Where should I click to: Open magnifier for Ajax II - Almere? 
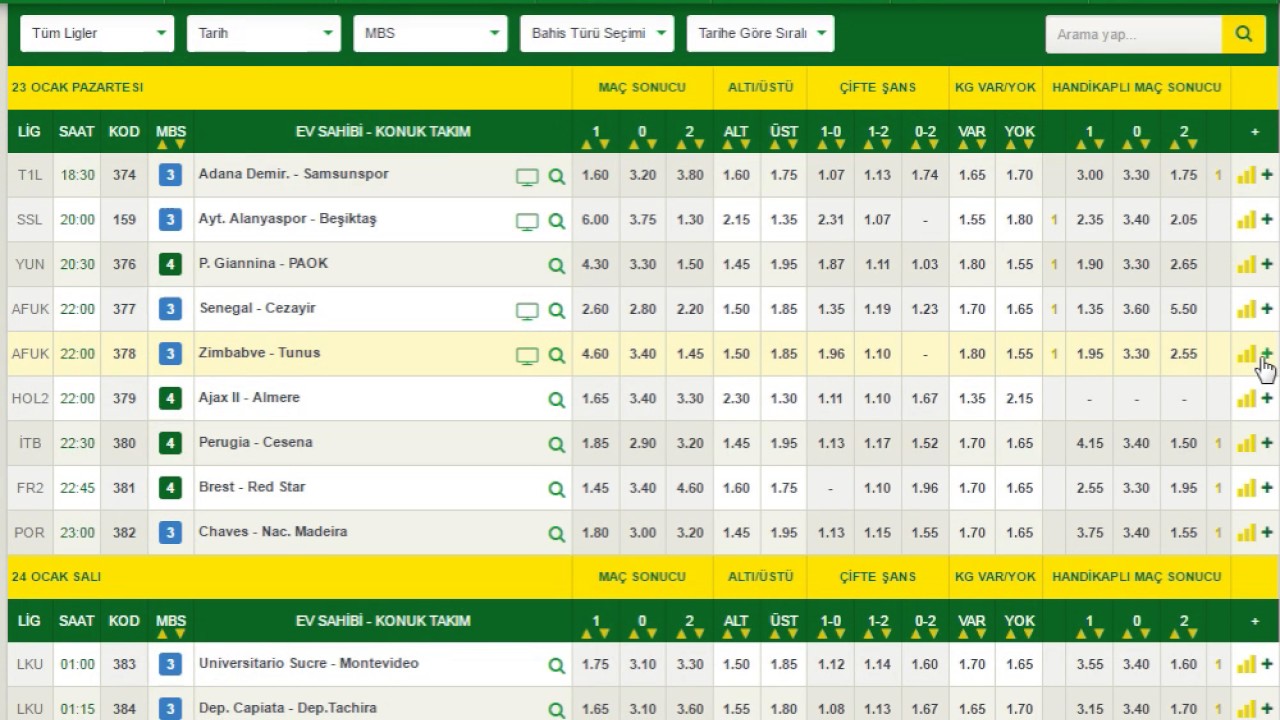[x=557, y=400]
